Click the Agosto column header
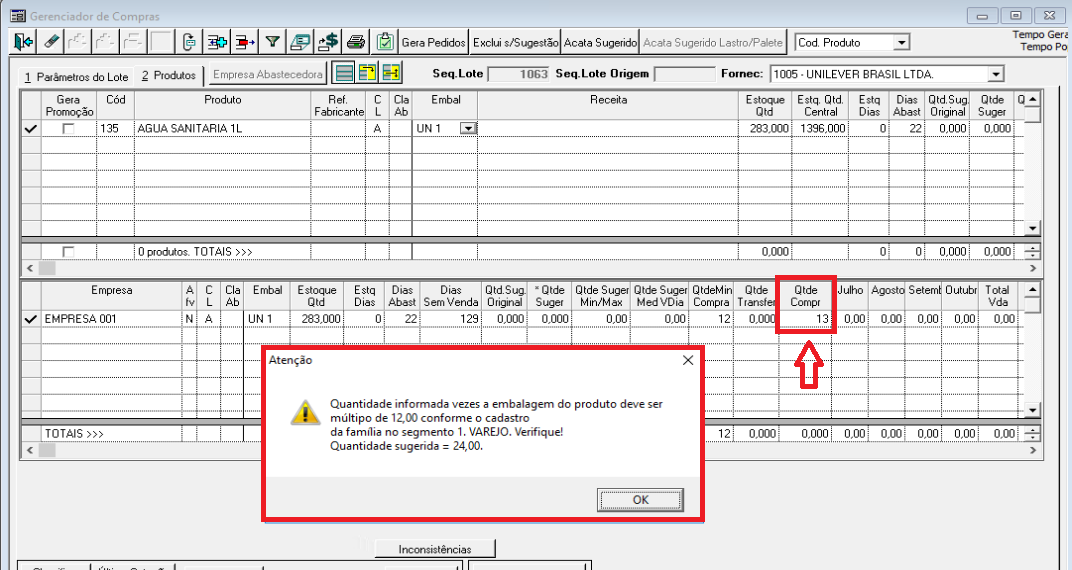The image size is (1072, 570). click(x=887, y=296)
